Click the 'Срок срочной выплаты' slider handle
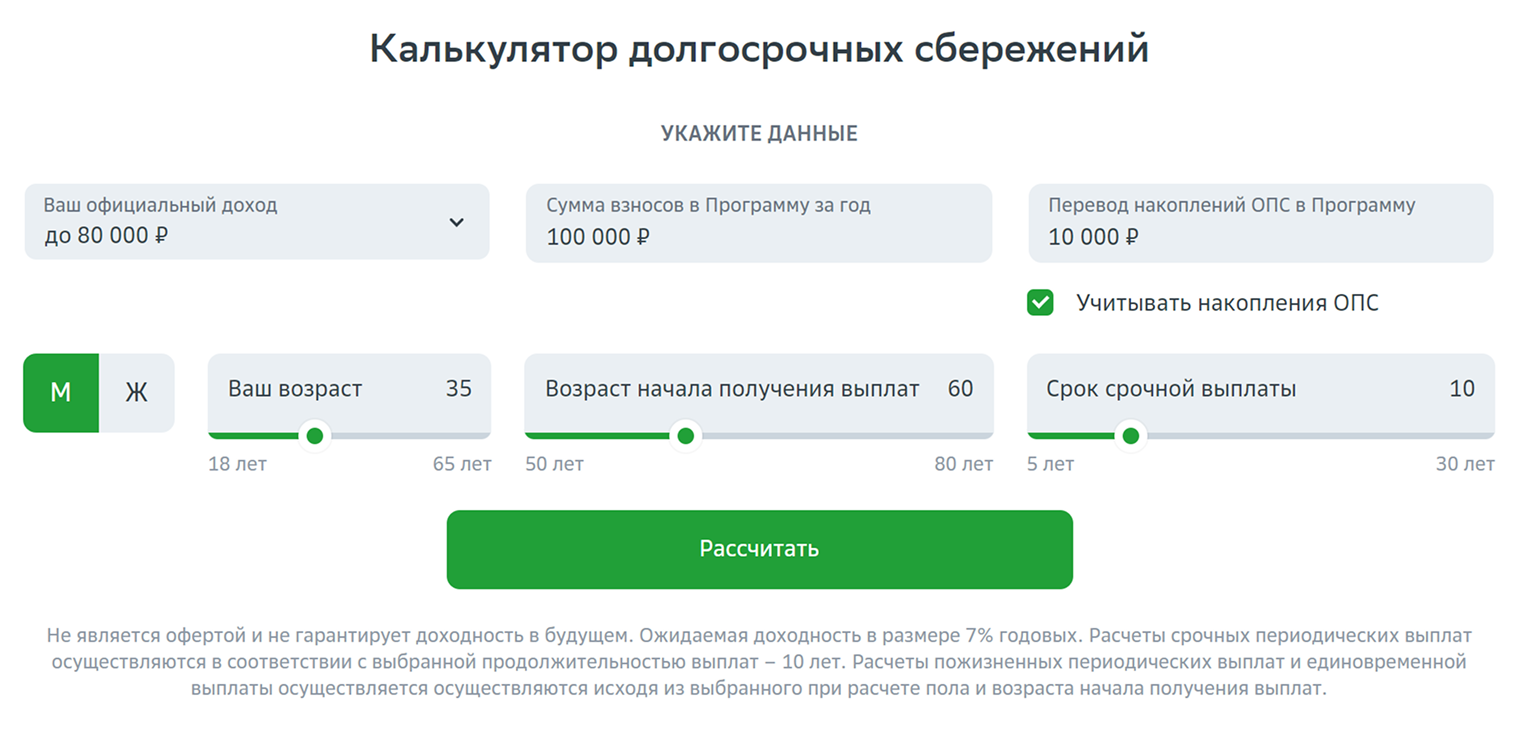The width and height of the screenshot is (1520, 740). [1131, 435]
